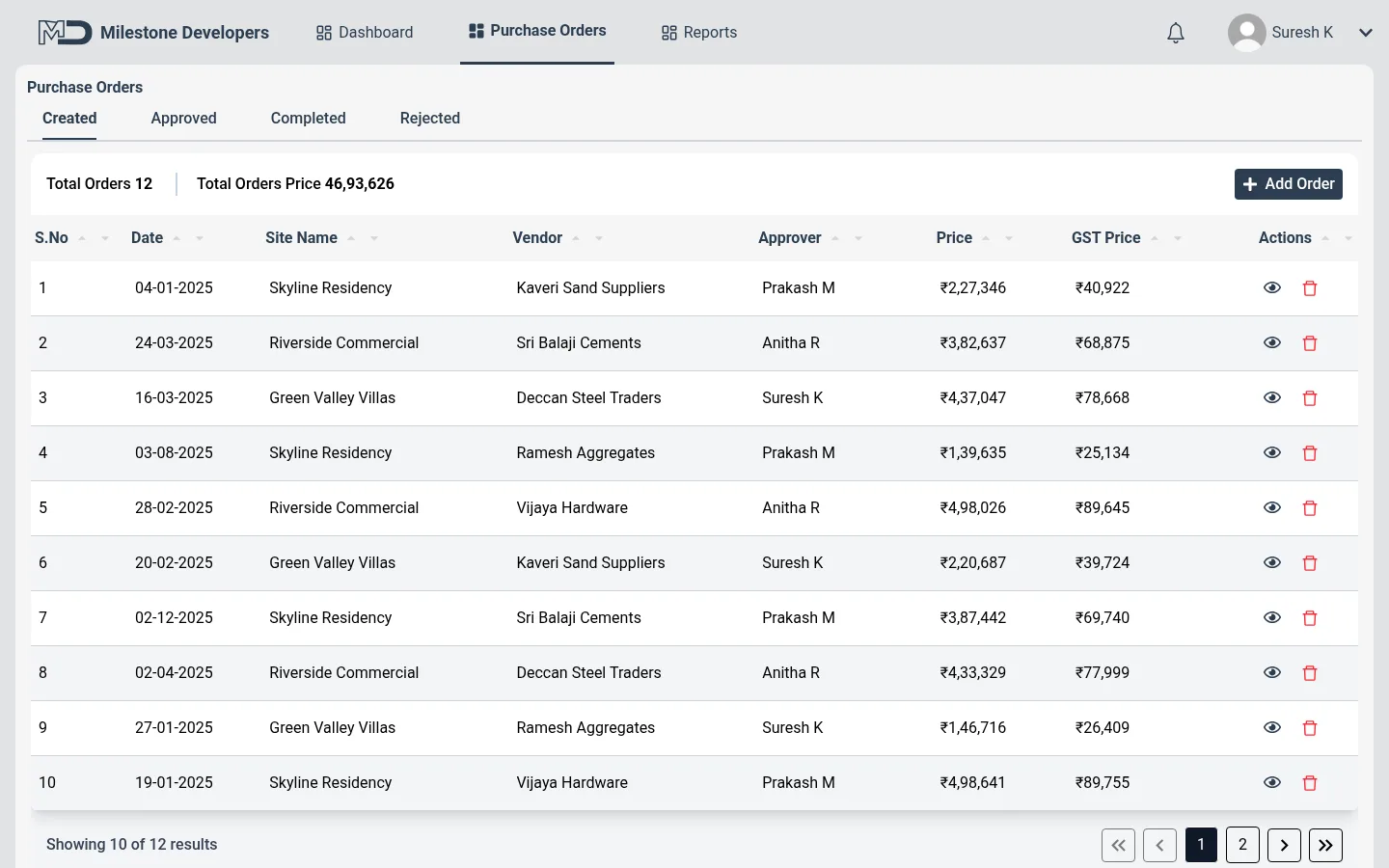The image size is (1389, 868).
Task: Delete order dated 24-03-2025
Action: coord(1310,343)
